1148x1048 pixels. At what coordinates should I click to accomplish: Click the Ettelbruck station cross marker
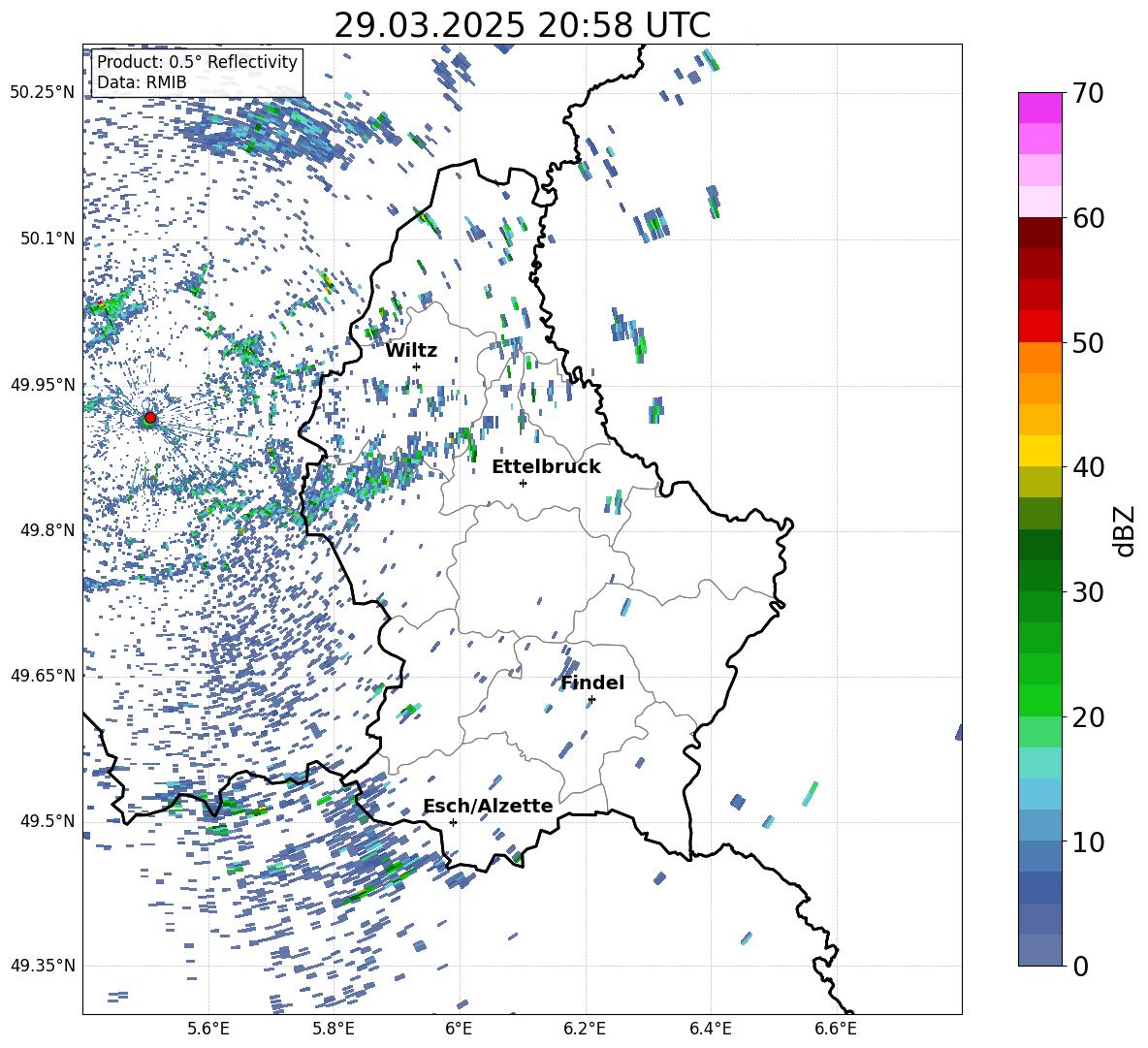point(523,483)
